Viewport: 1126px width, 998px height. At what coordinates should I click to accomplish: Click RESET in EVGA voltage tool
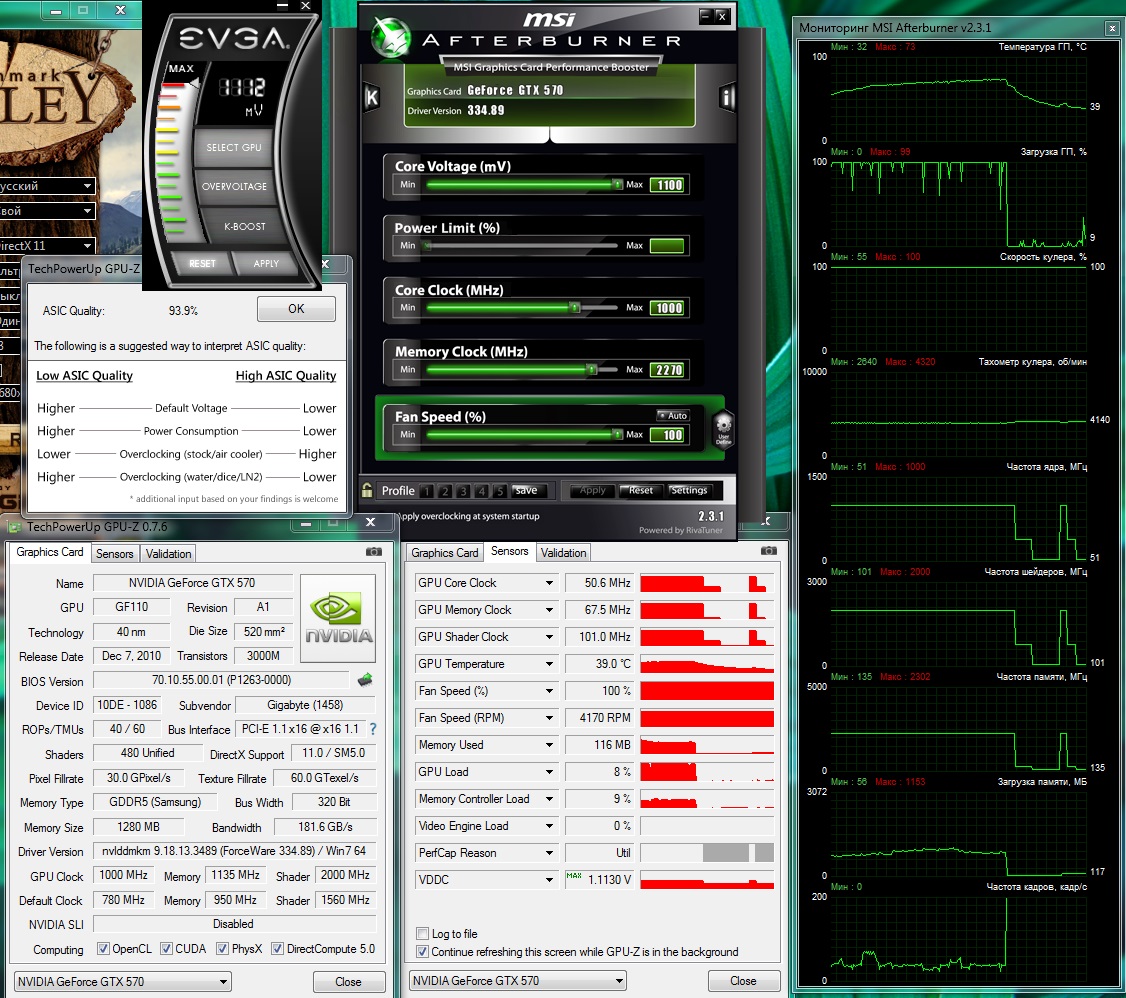point(202,264)
